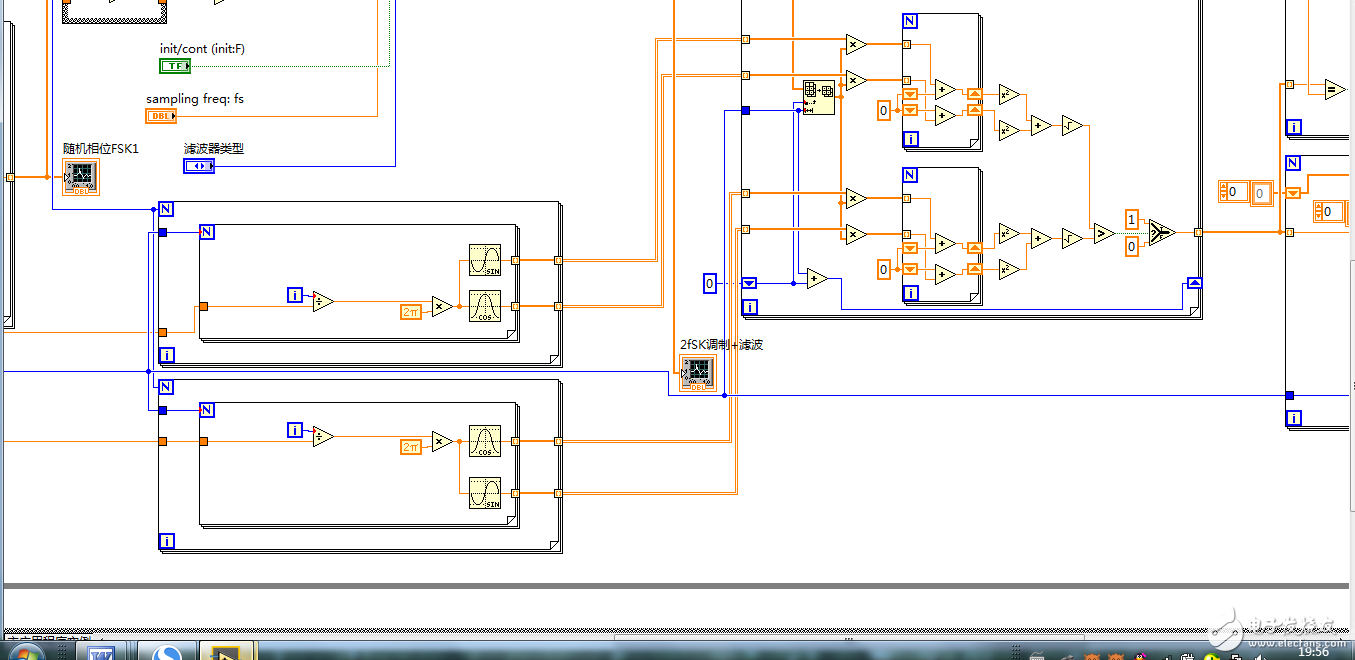Select the sine function in the upper loop
This screenshot has height=660, width=1355.
click(485, 260)
